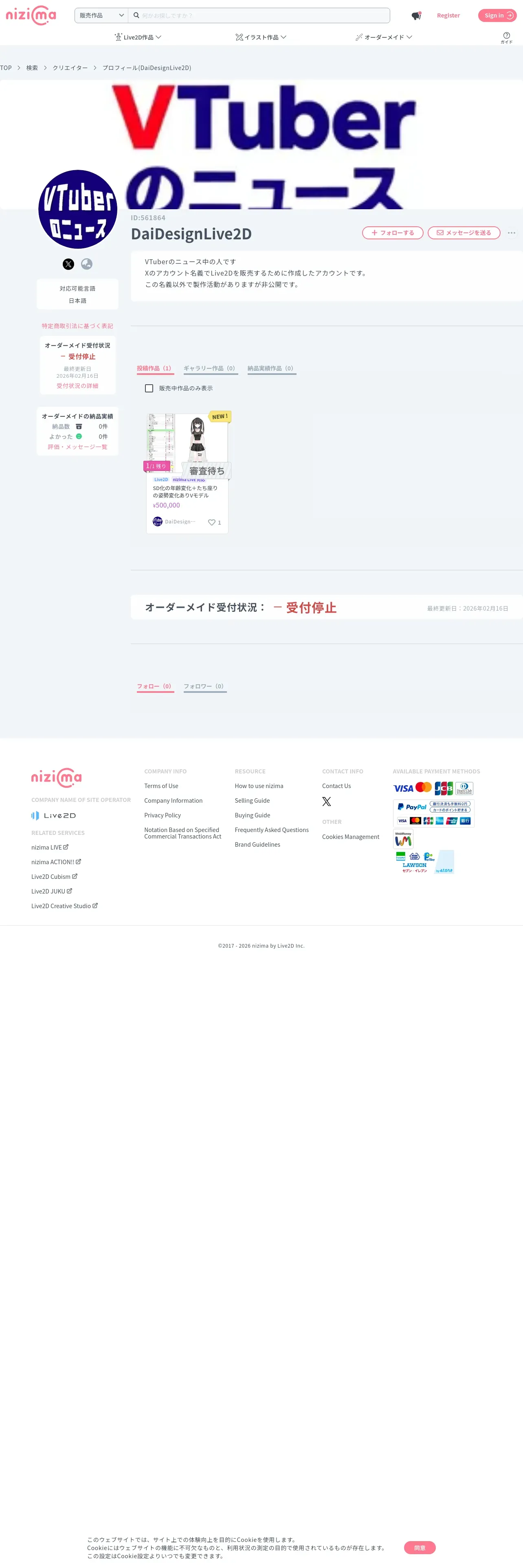Click the round VTuber profile avatar
The image size is (523, 1568).
(78, 209)
